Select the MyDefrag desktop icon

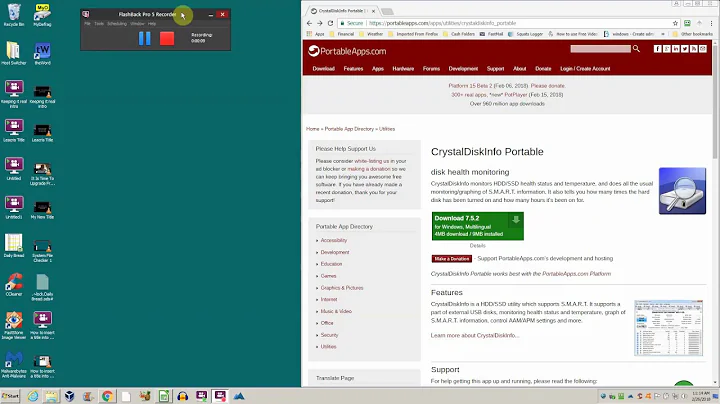pyautogui.click(x=42, y=15)
